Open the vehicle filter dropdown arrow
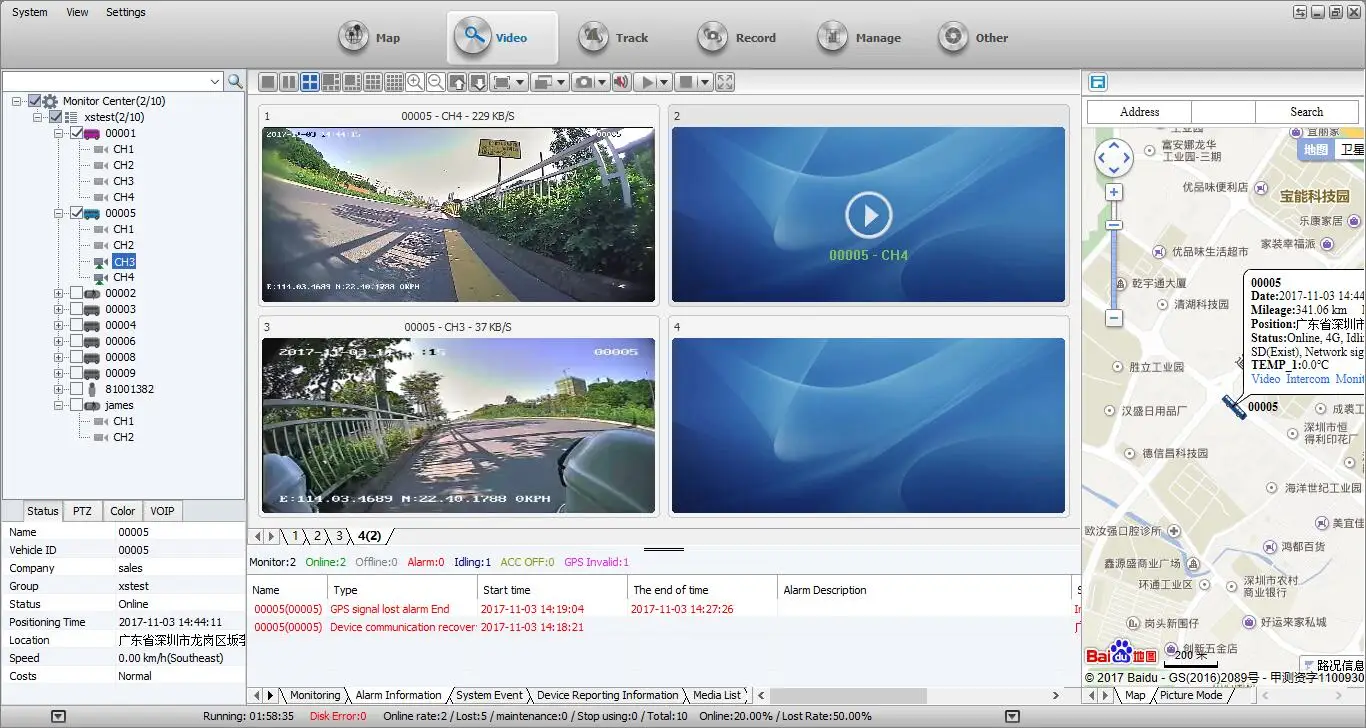Image resolution: width=1366 pixels, height=728 pixels. point(215,81)
